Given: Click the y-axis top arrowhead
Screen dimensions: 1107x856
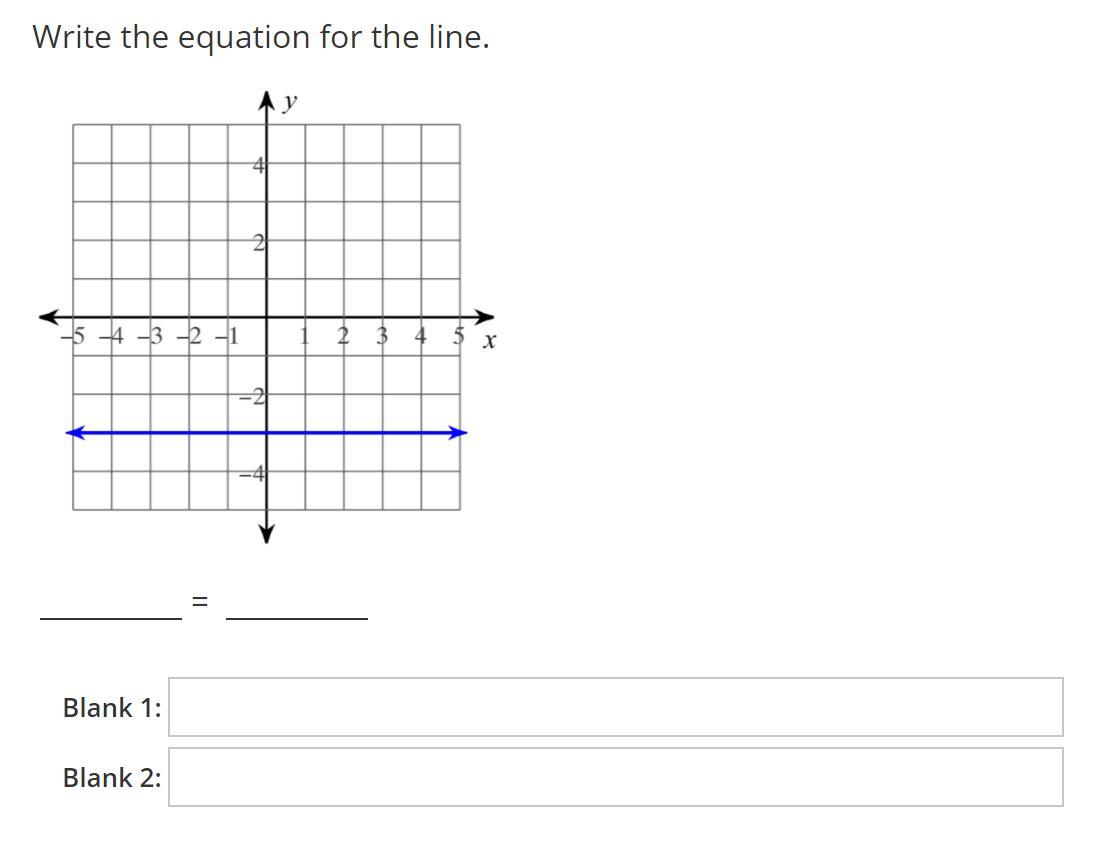Looking at the screenshot, I should (266, 100).
